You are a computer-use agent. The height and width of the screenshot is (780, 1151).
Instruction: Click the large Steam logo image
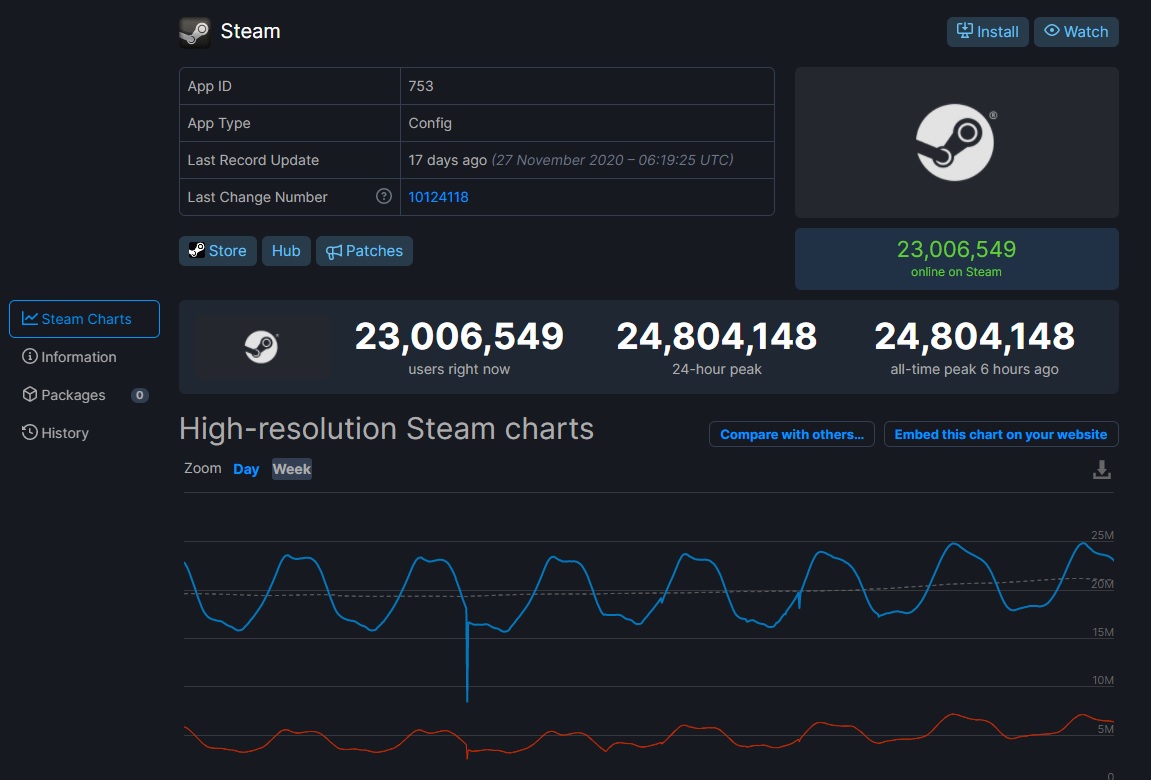click(x=955, y=142)
